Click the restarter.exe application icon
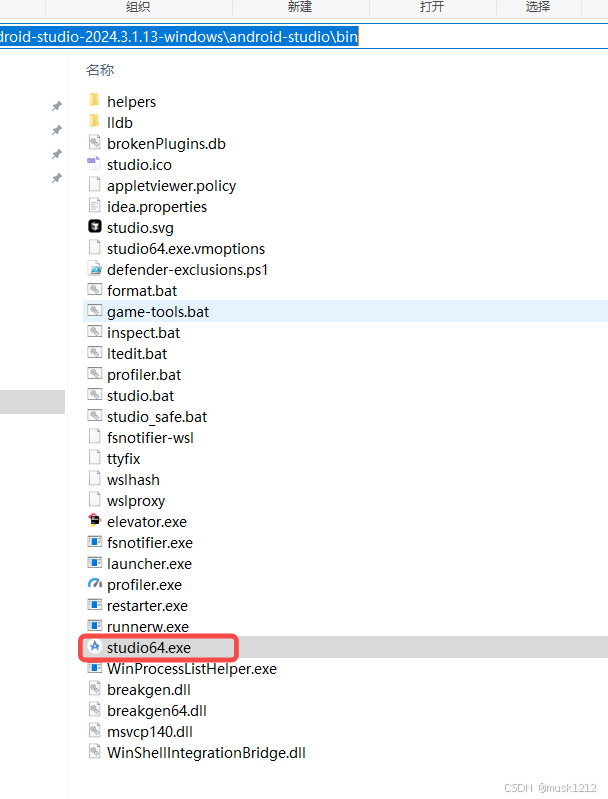Image resolution: width=608 pixels, height=799 pixels. (94, 604)
